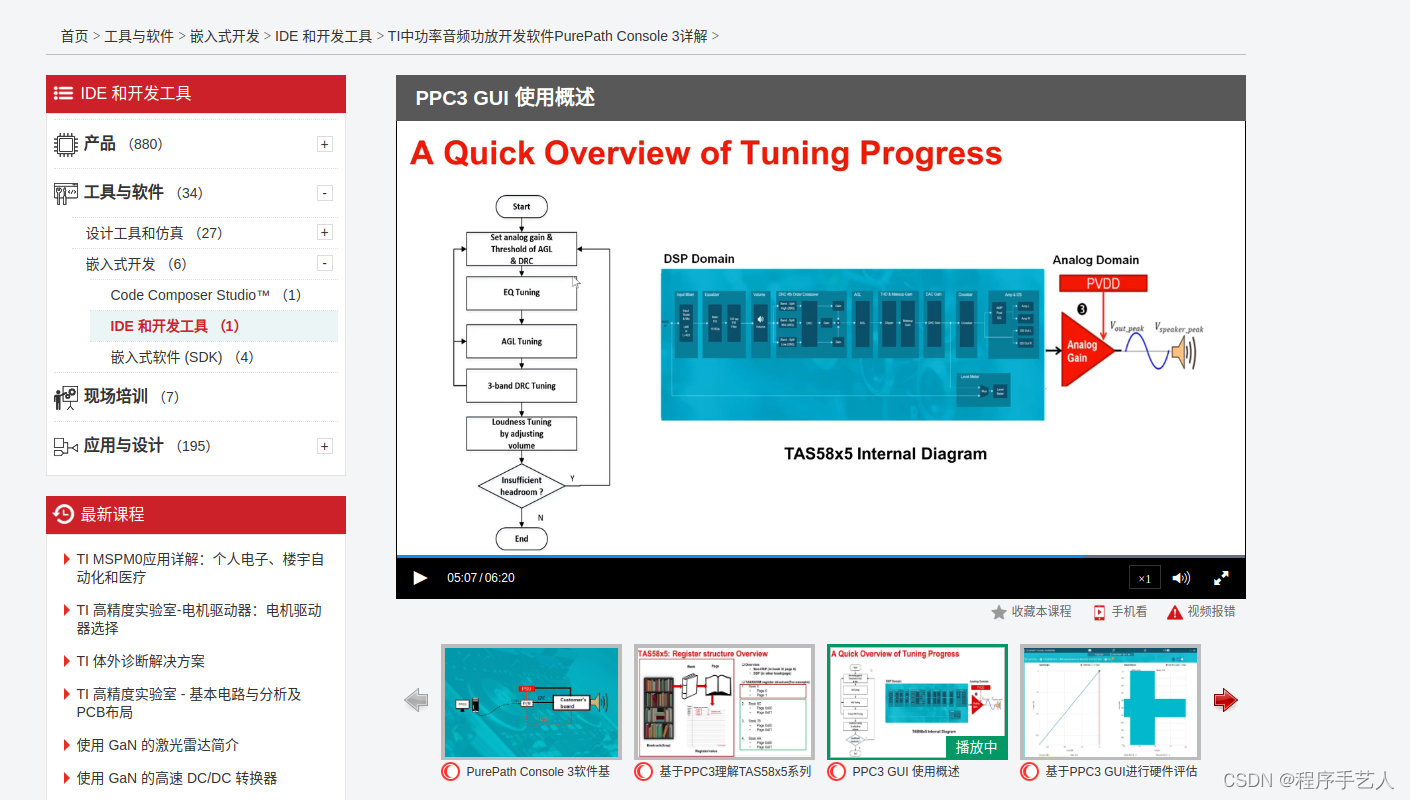The image size is (1410, 800).
Task: Click PurePath Console 3软件基 title link
Action: pos(538,772)
